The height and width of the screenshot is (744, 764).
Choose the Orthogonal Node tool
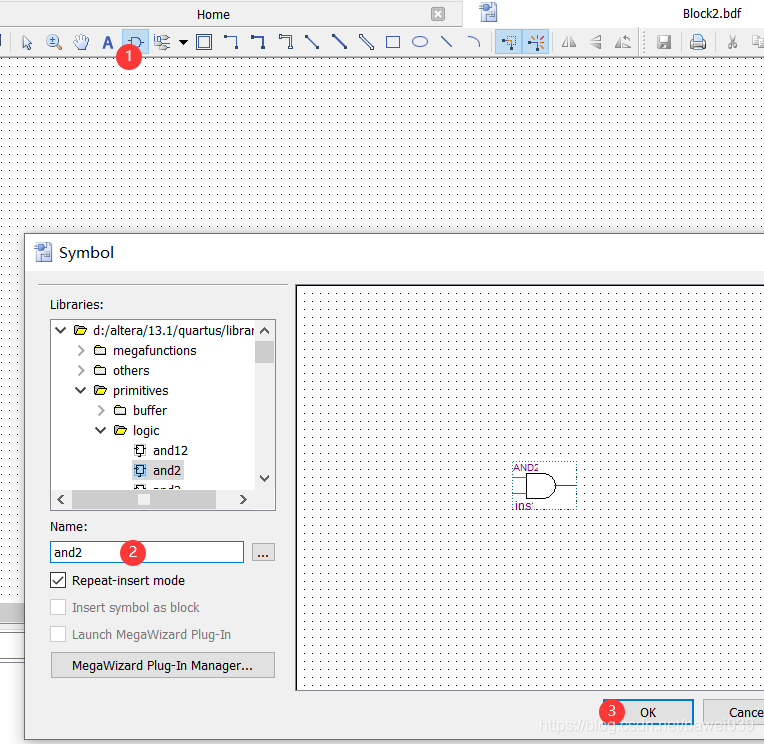[x=231, y=42]
